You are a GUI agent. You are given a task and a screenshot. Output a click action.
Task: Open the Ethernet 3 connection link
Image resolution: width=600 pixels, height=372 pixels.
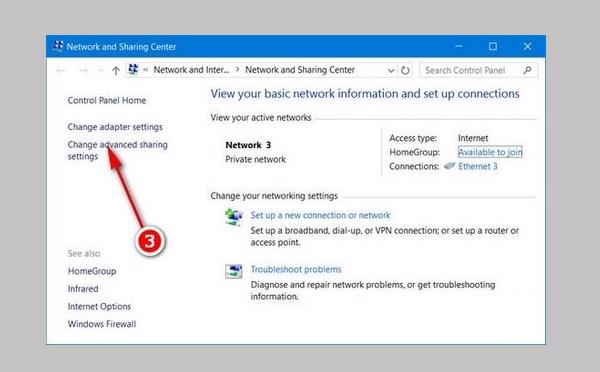(x=478, y=166)
